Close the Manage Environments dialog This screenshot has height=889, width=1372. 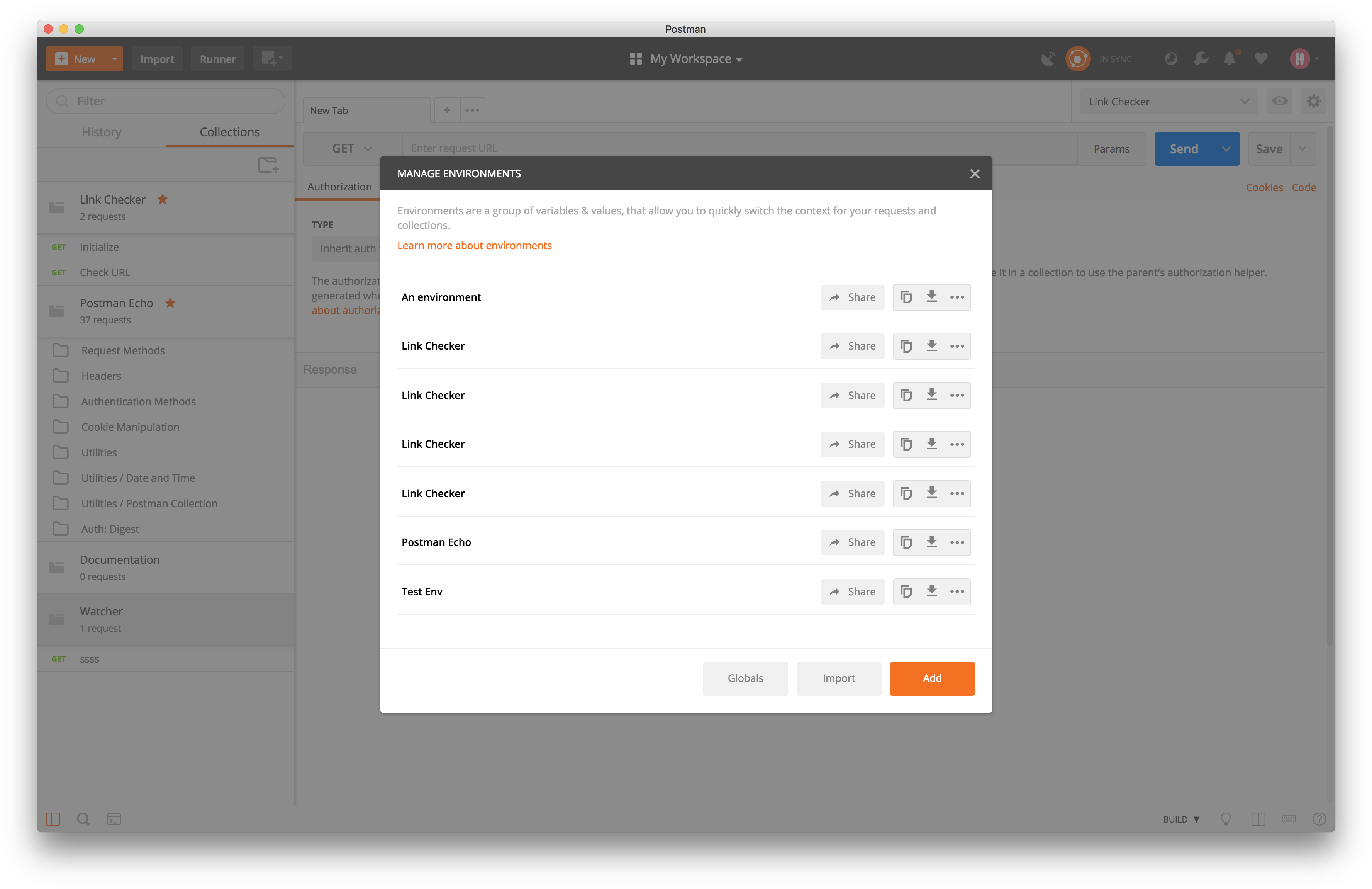974,173
